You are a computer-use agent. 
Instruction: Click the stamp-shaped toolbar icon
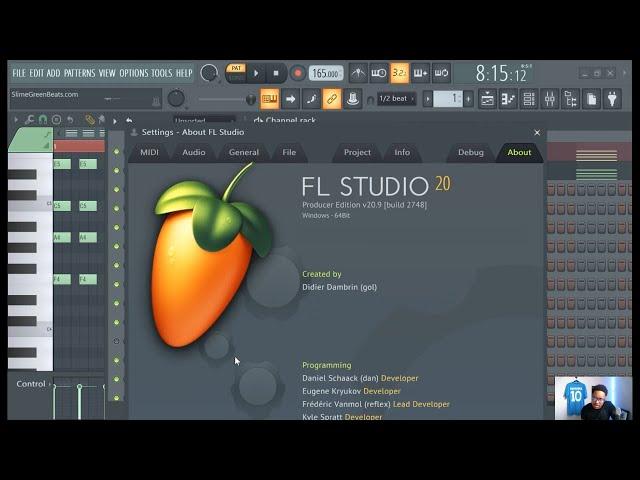pos(353,99)
